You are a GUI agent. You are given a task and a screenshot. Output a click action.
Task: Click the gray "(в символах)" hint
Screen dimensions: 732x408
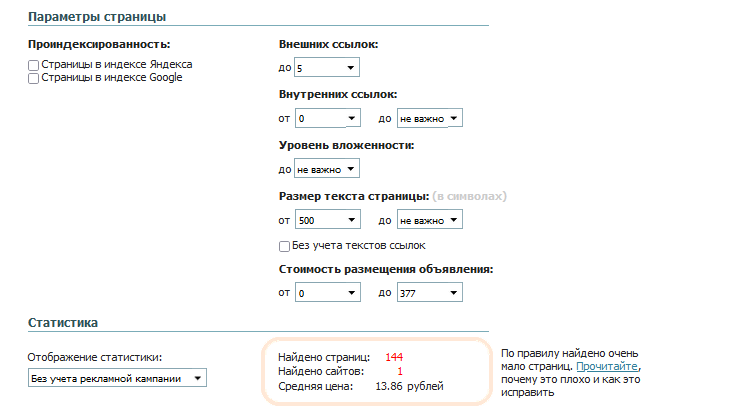(470, 196)
